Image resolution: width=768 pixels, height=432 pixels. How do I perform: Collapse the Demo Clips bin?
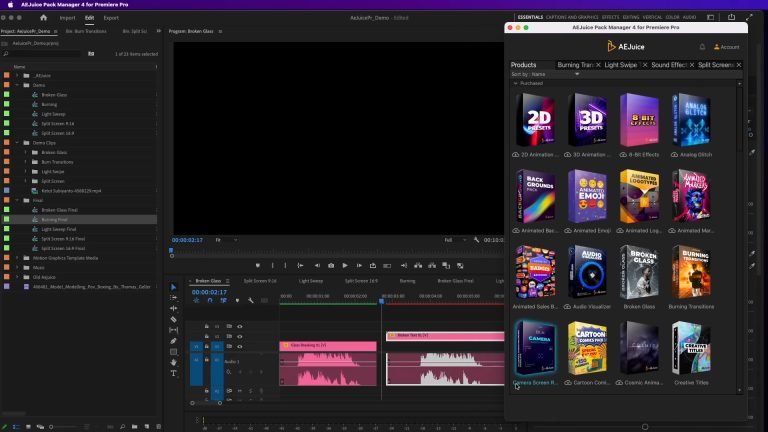pyautogui.click(x=17, y=143)
